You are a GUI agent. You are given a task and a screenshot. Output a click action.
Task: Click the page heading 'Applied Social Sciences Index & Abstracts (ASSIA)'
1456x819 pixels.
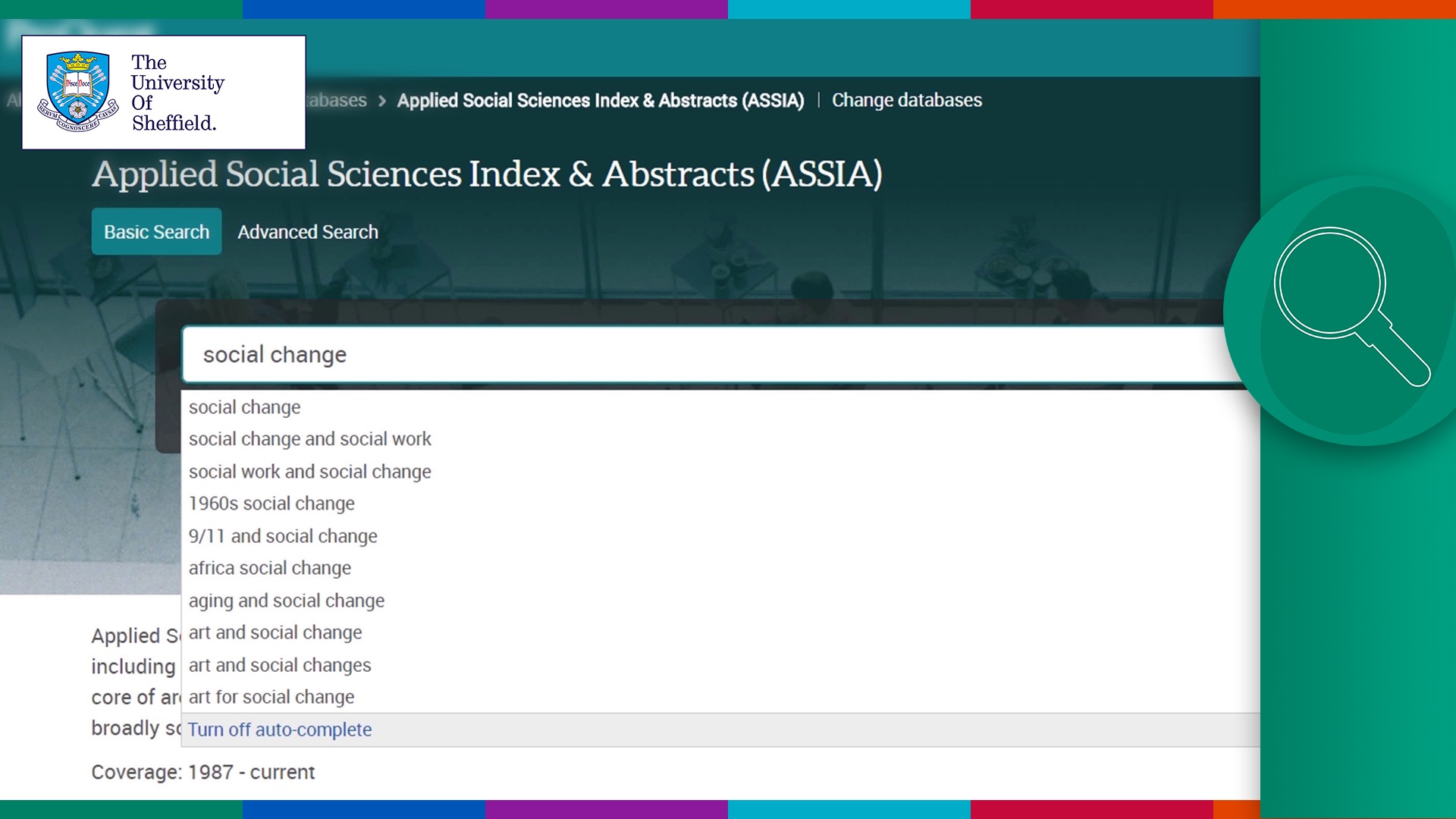pos(487,174)
